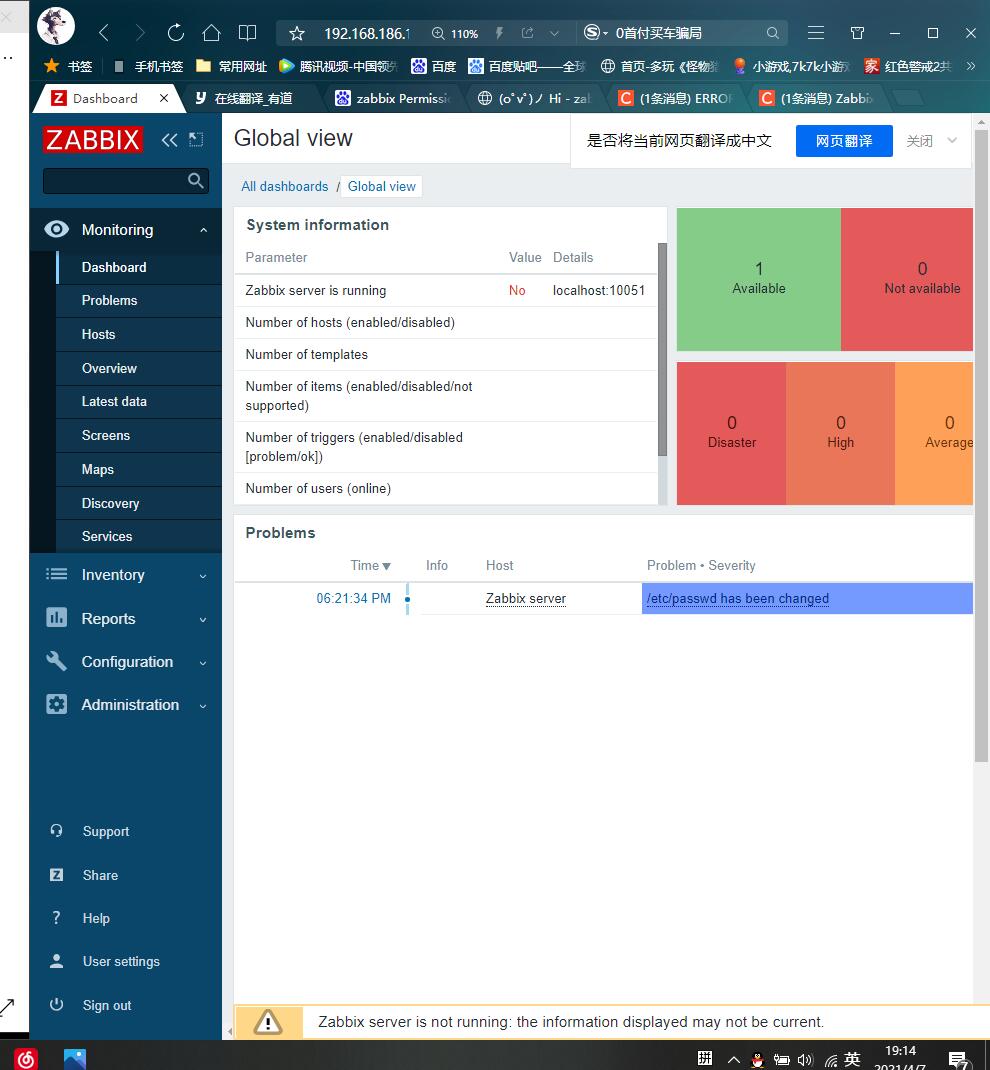Click the Zabbix logo

coord(93,140)
